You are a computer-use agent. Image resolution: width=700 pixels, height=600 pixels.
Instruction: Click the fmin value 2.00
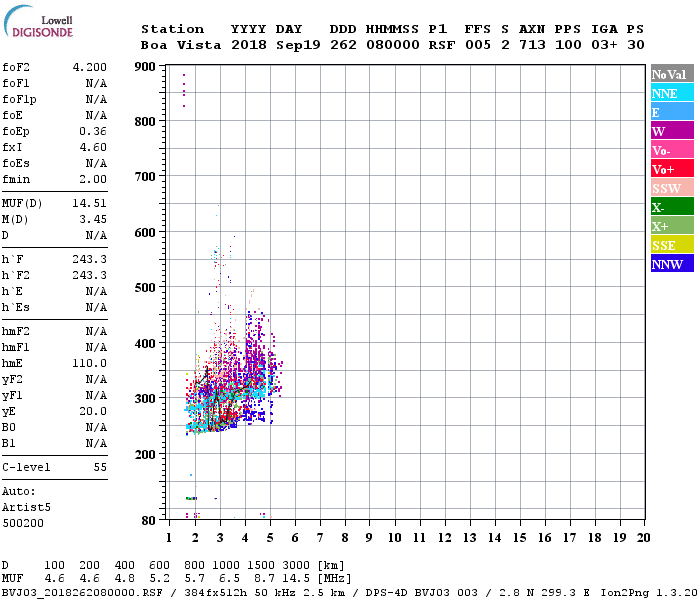93,179
